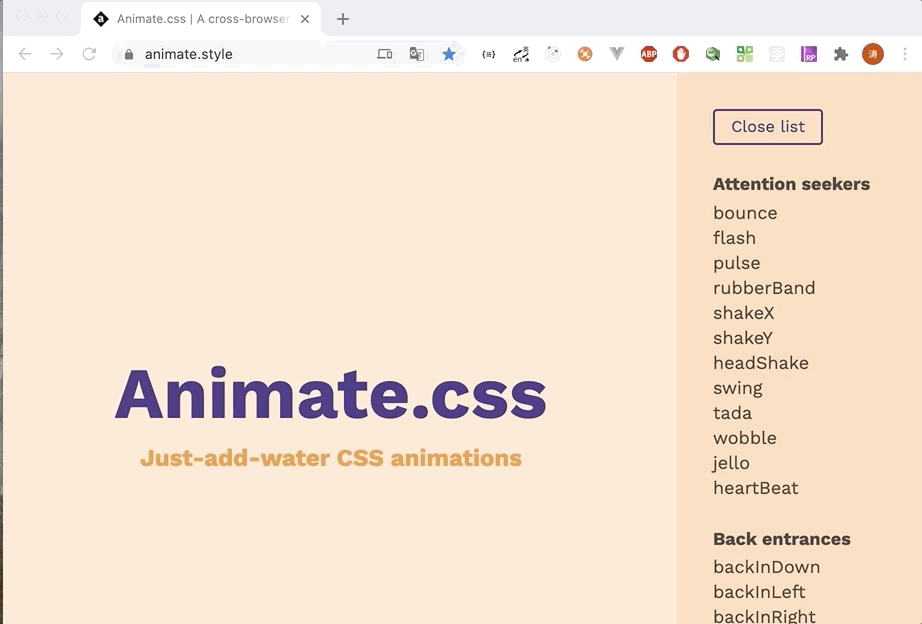
Task: Open the red stop-hand AdBlock extension
Action: [x=681, y=54]
